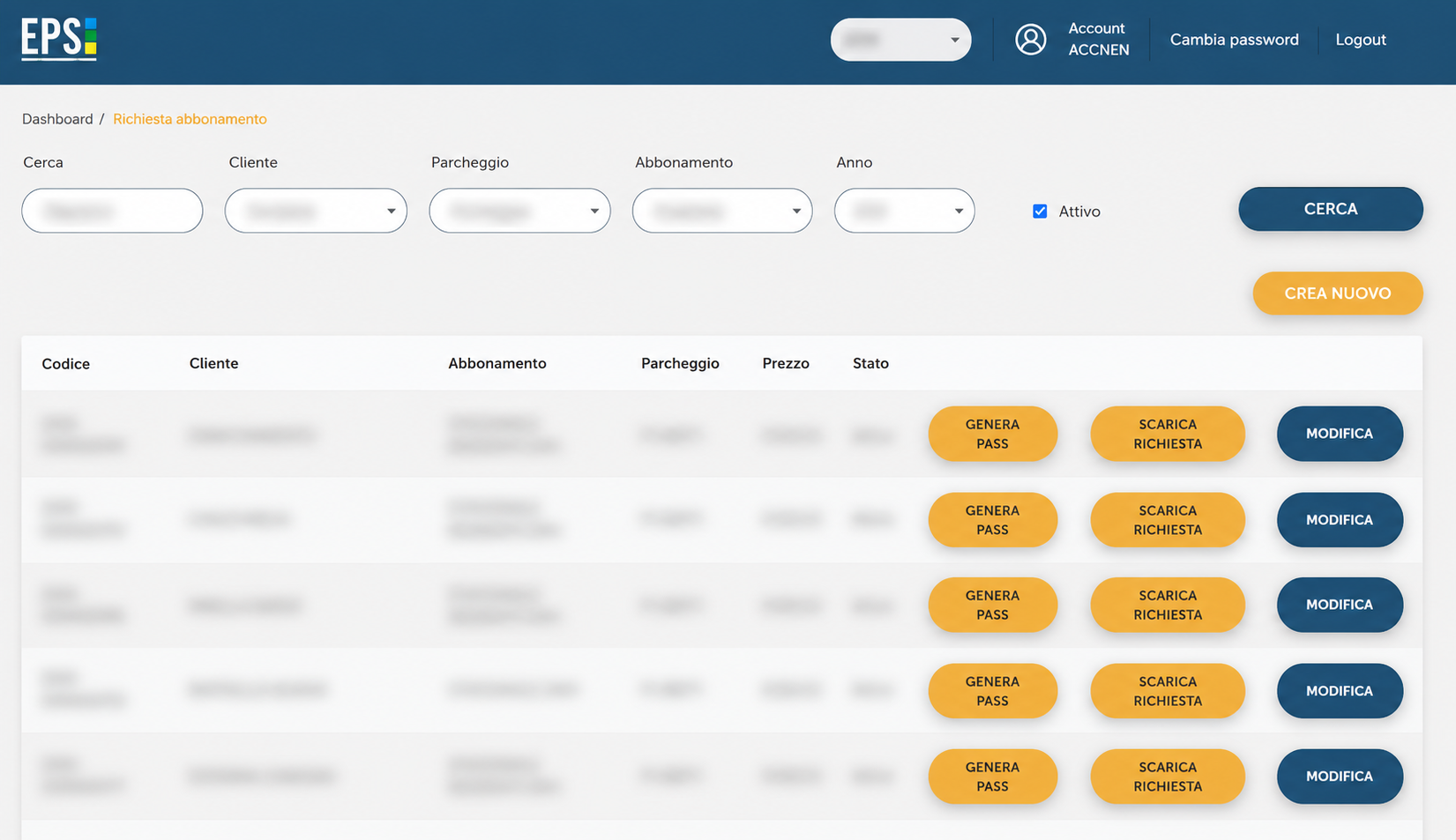Click the Abbonamento column header in the table

pos(497,363)
